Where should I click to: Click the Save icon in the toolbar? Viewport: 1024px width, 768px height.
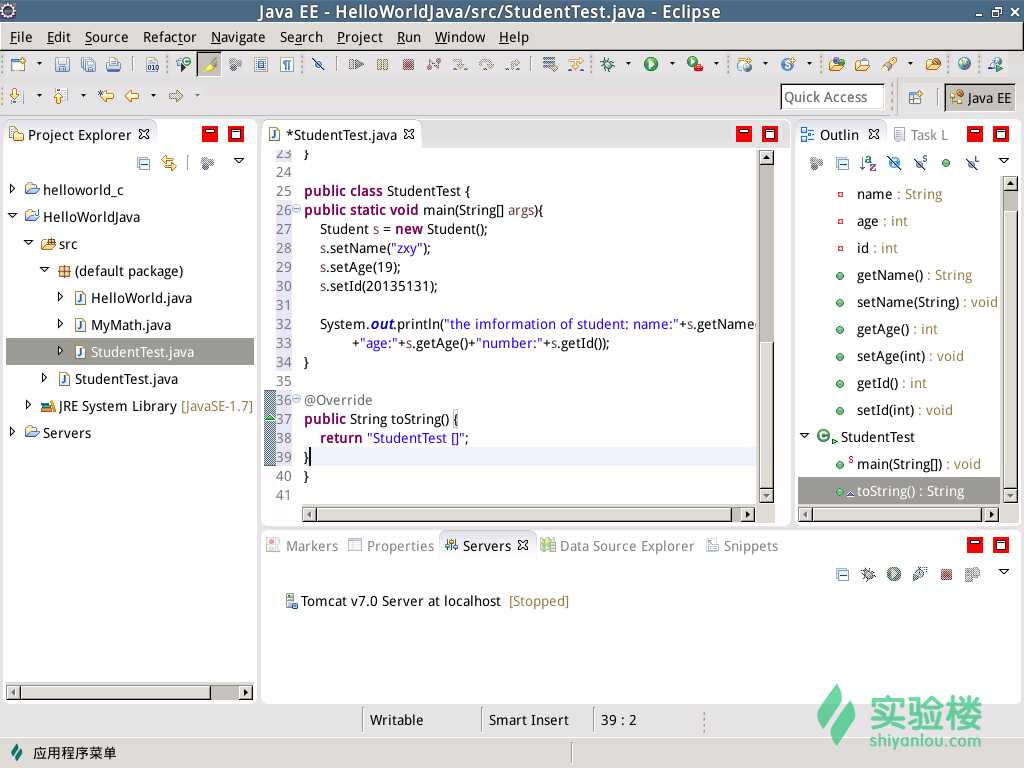(x=62, y=64)
